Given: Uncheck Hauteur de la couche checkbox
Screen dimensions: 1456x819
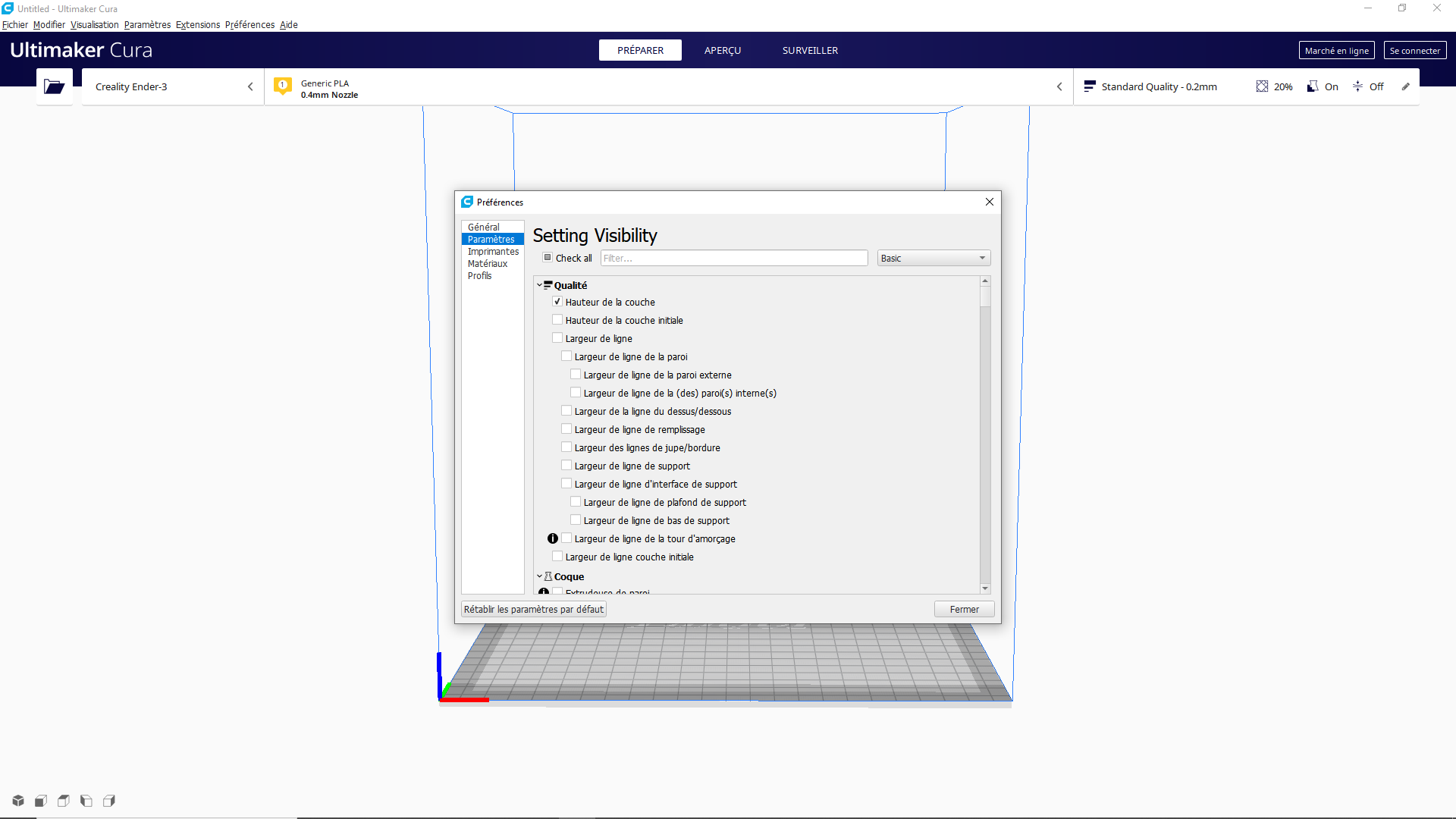Looking at the screenshot, I should point(557,302).
